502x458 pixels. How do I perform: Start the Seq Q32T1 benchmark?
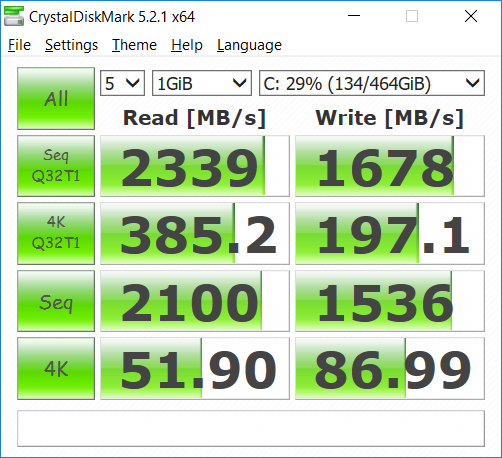click(x=56, y=166)
